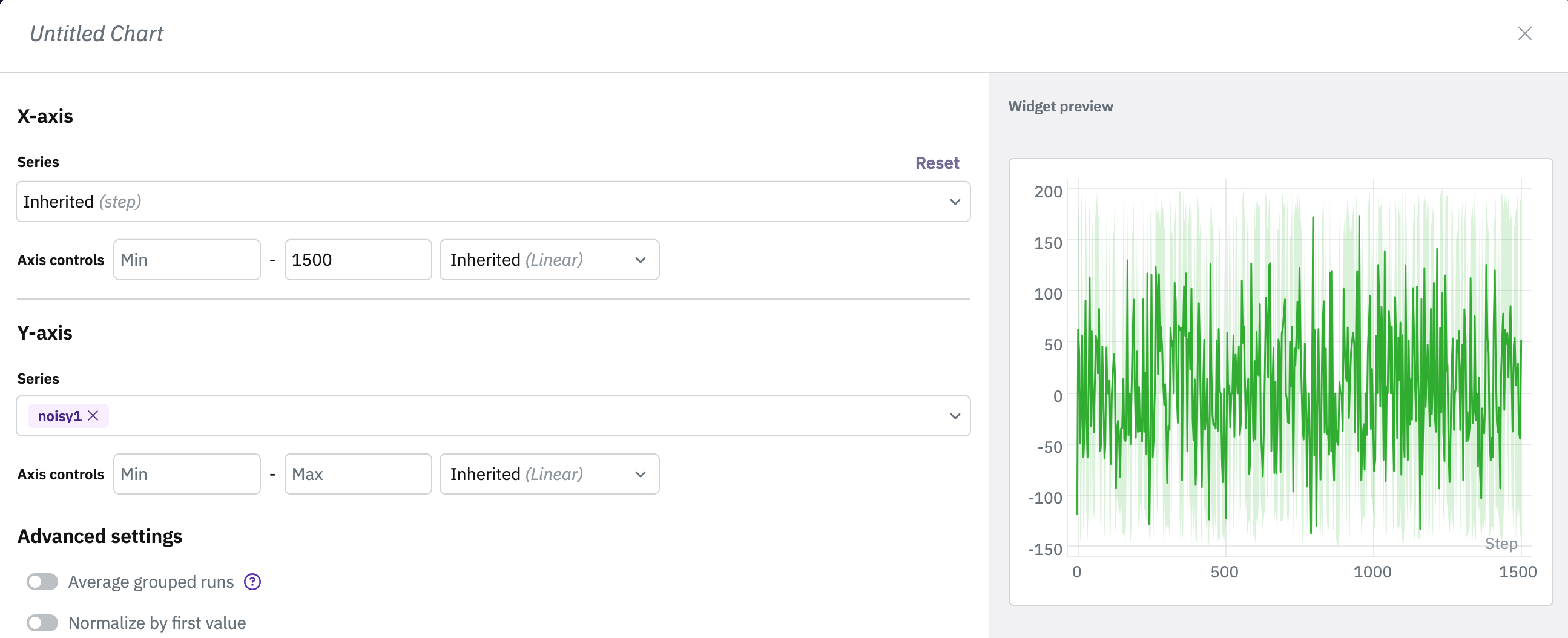The image size is (1568, 638).
Task: Open help for Average grouped runs
Action: point(252,582)
